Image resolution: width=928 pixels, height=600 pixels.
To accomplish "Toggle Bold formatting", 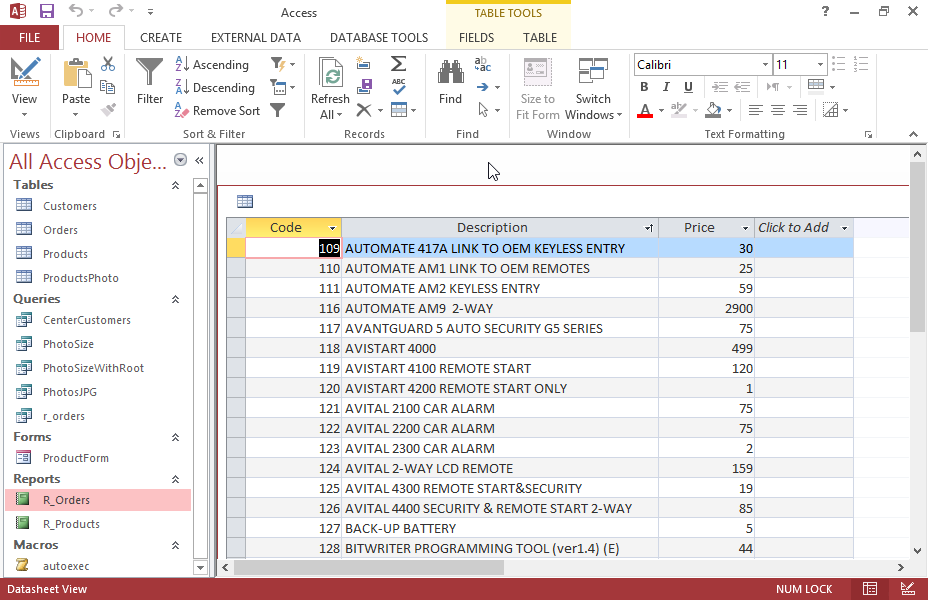I will point(644,87).
